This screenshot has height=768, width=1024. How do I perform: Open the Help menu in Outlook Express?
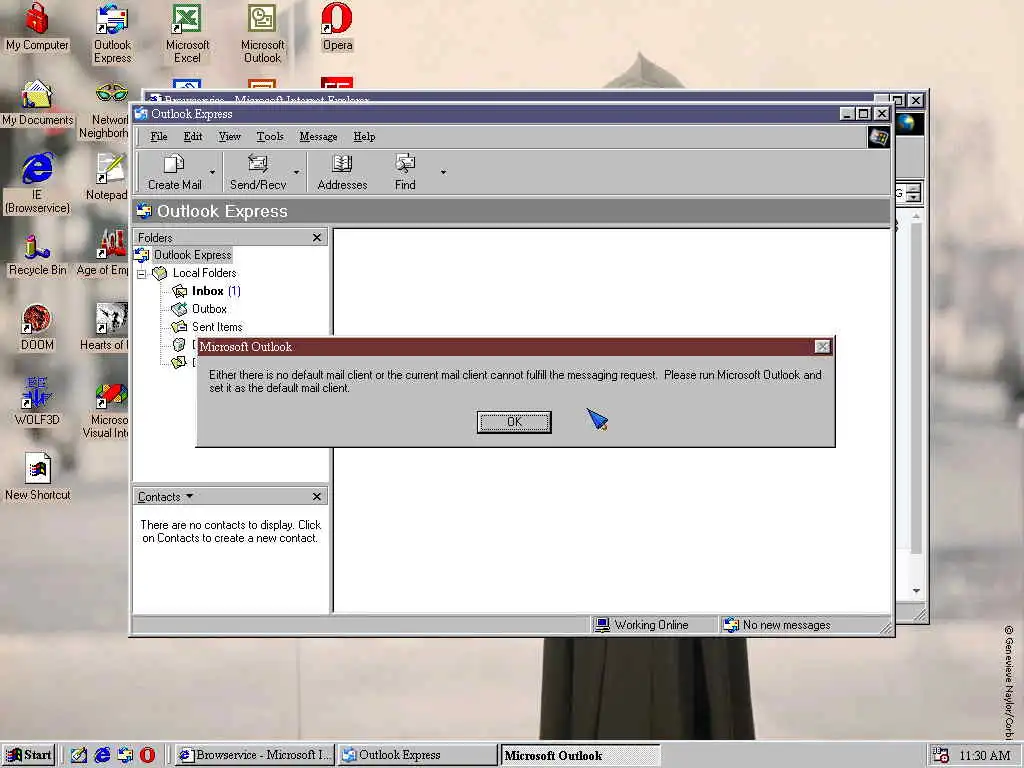click(364, 136)
